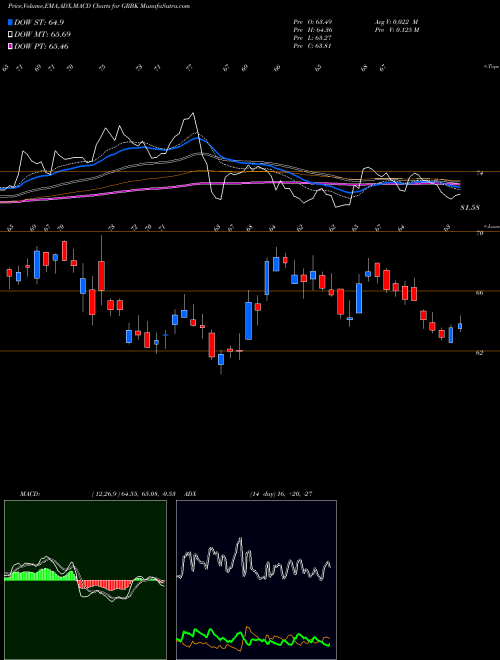The width and height of the screenshot is (500, 660).
Task: Click the 'Pre O: 63.49' open value
Action: [313, 21]
